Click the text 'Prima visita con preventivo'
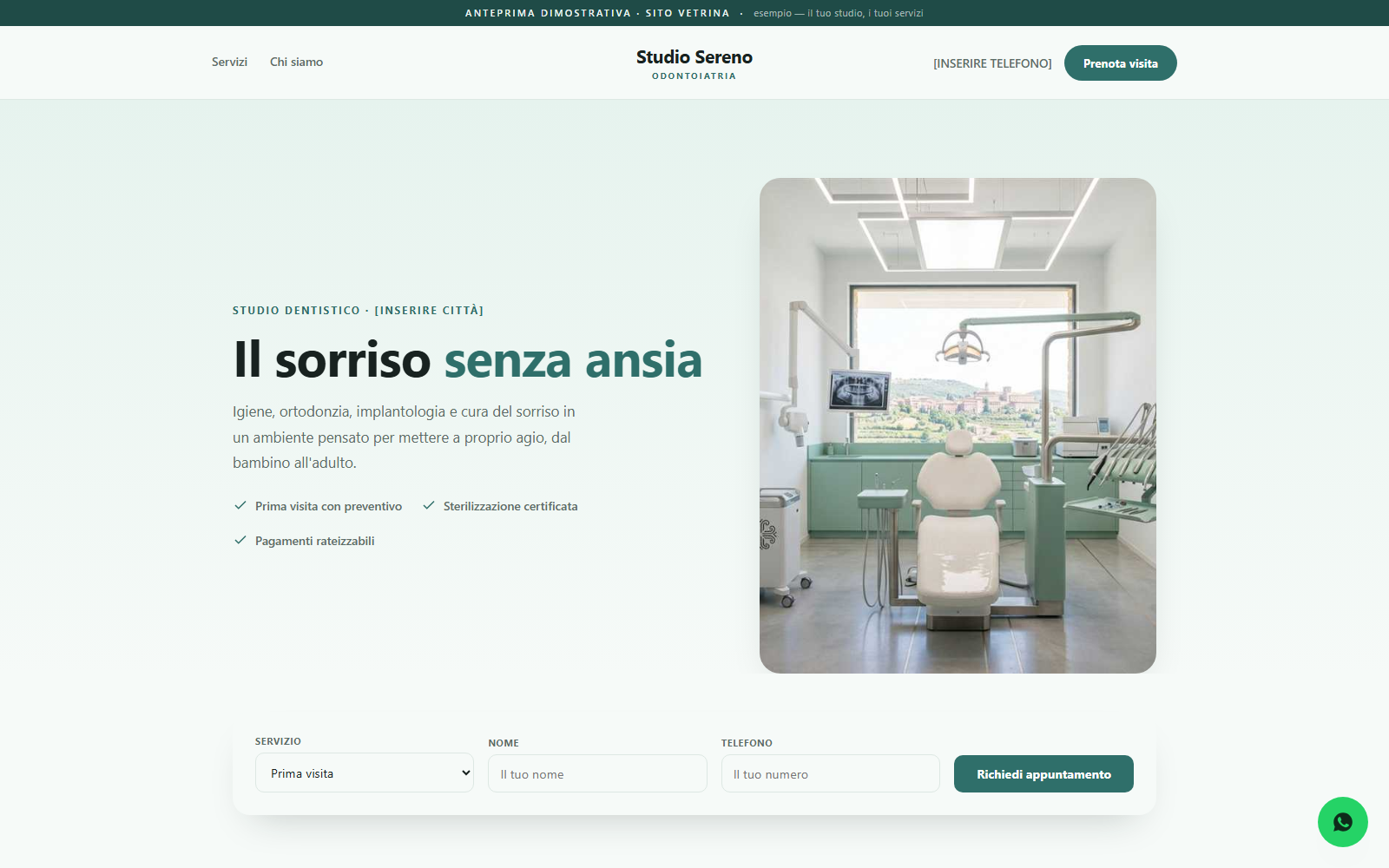The width and height of the screenshot is (1389, 868). [328, 506]
